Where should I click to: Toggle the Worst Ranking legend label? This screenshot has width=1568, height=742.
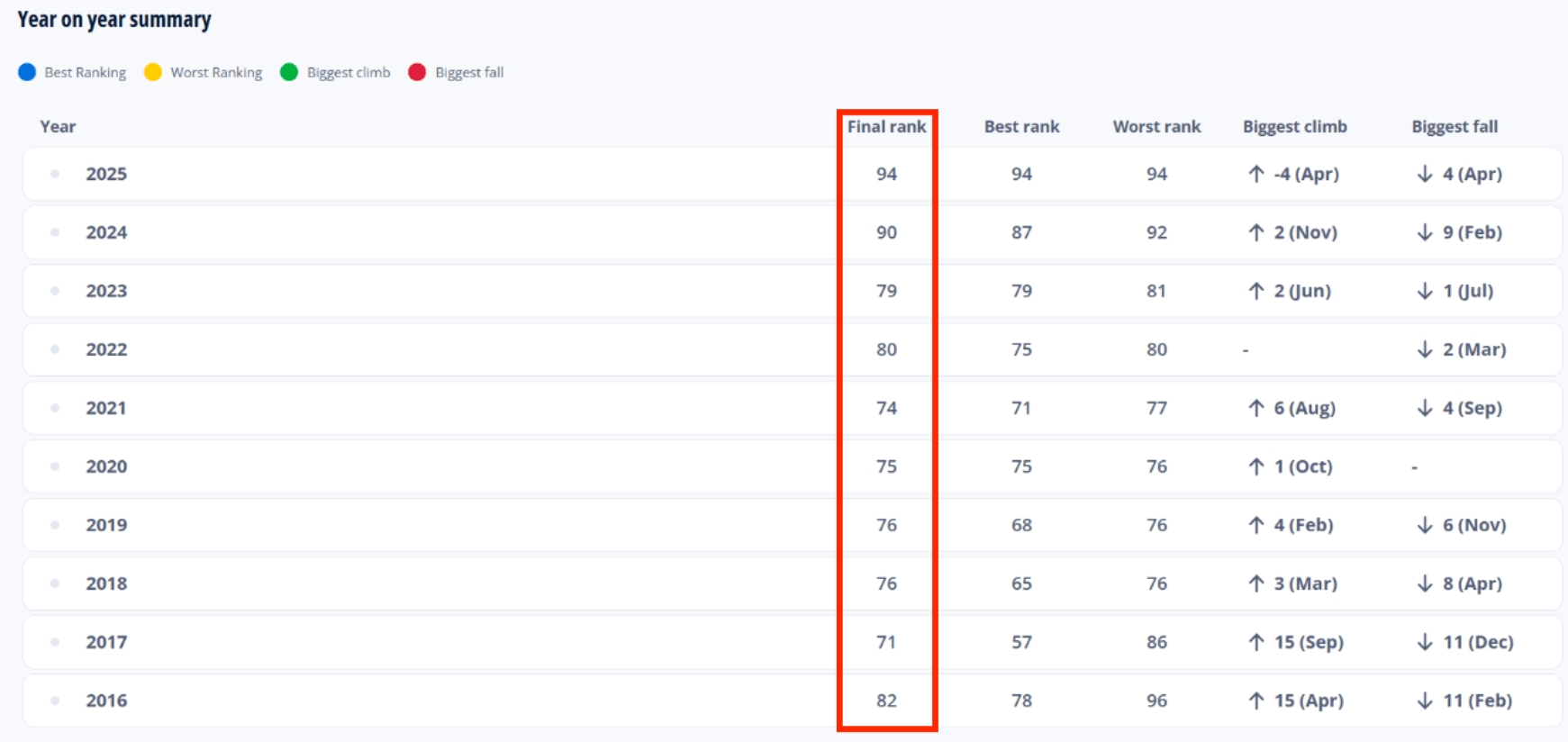click(x=216, y=73)
